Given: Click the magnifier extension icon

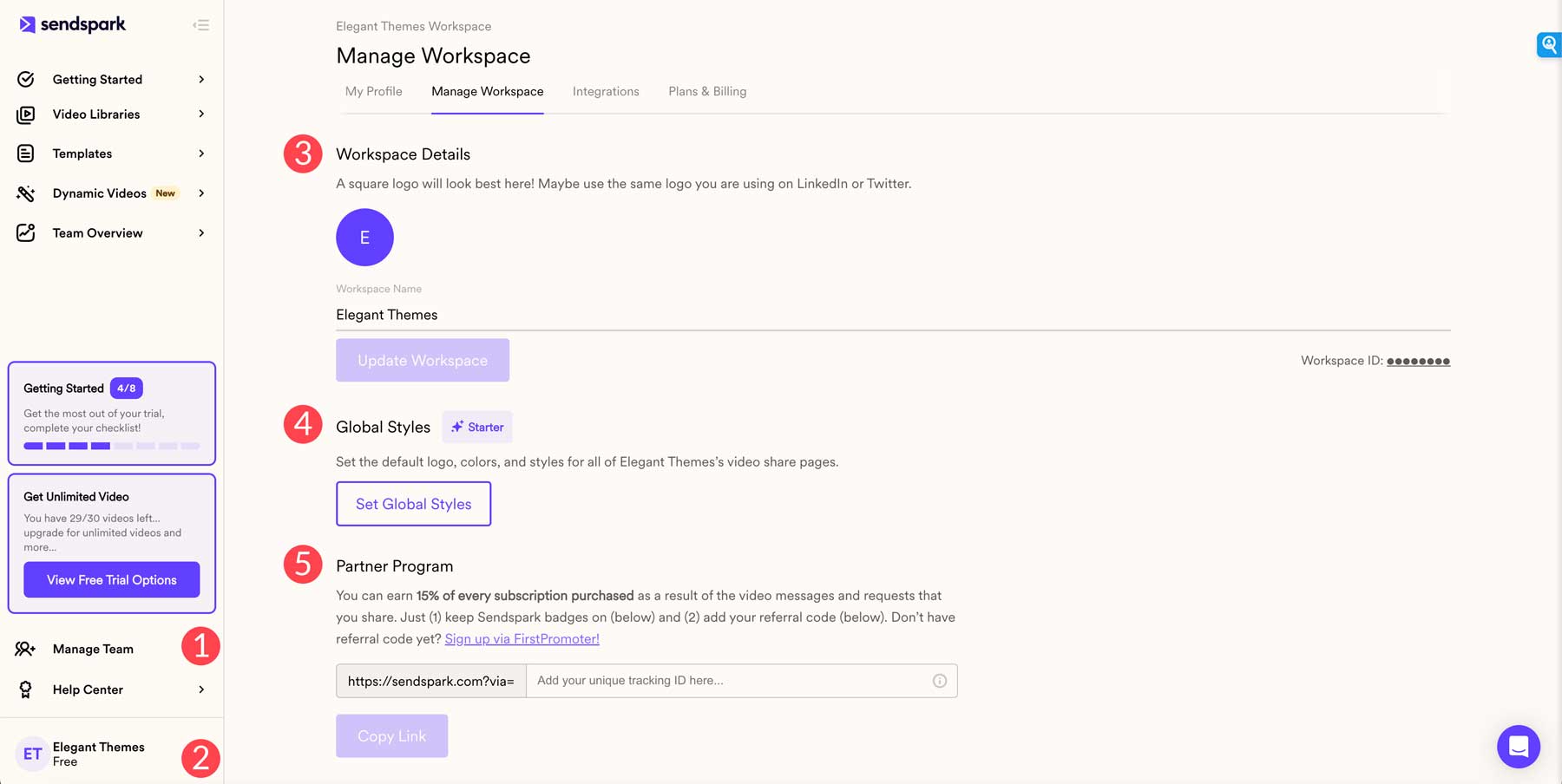Looking at the screenshot, I should tap(1548, 44).
